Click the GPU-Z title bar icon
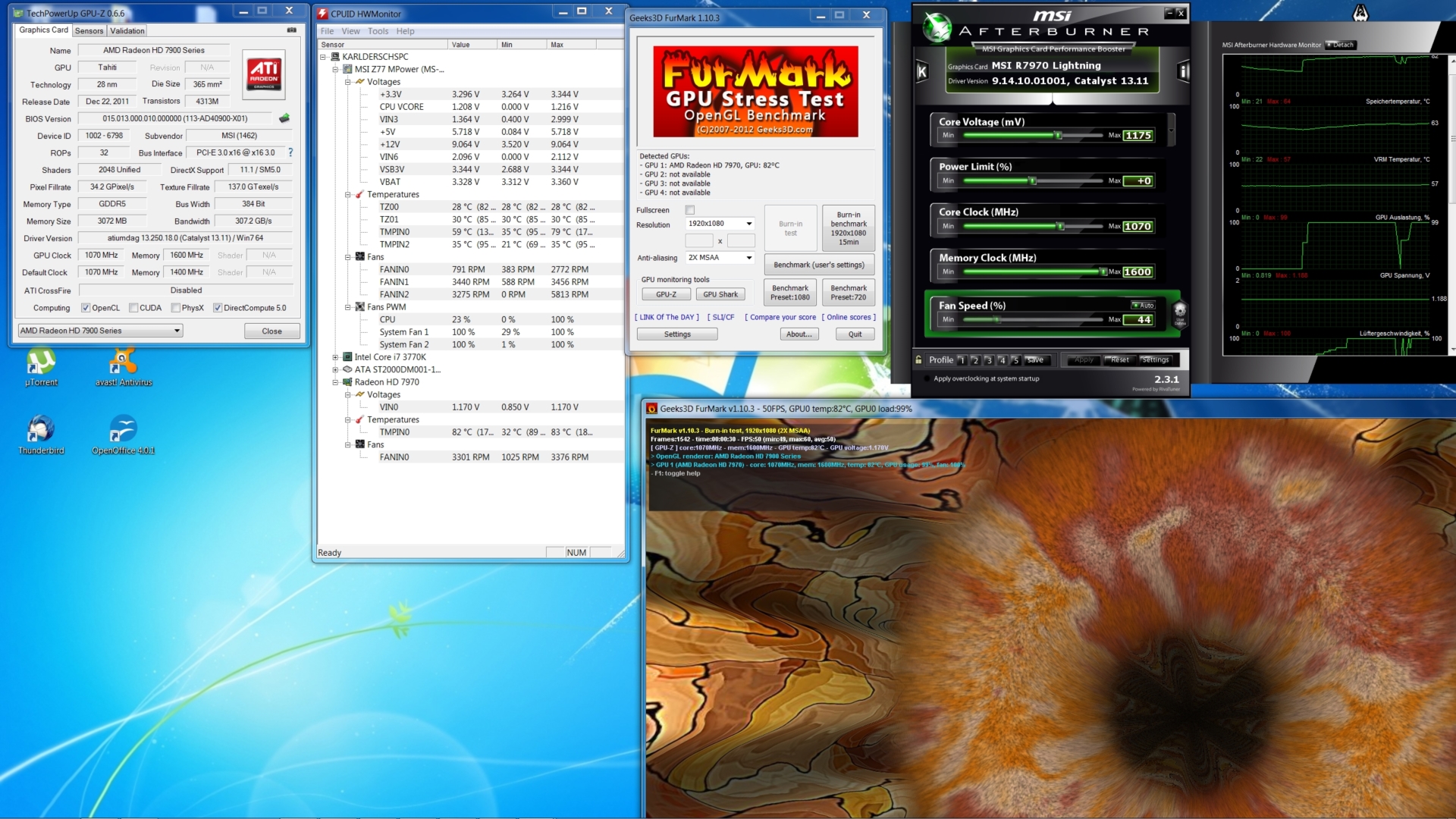 (19, 13)
